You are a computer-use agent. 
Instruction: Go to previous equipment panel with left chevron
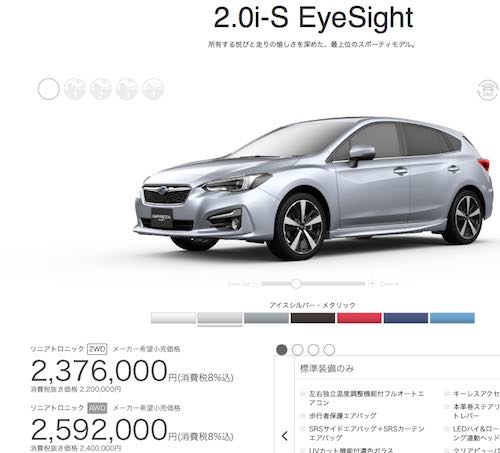284,436
